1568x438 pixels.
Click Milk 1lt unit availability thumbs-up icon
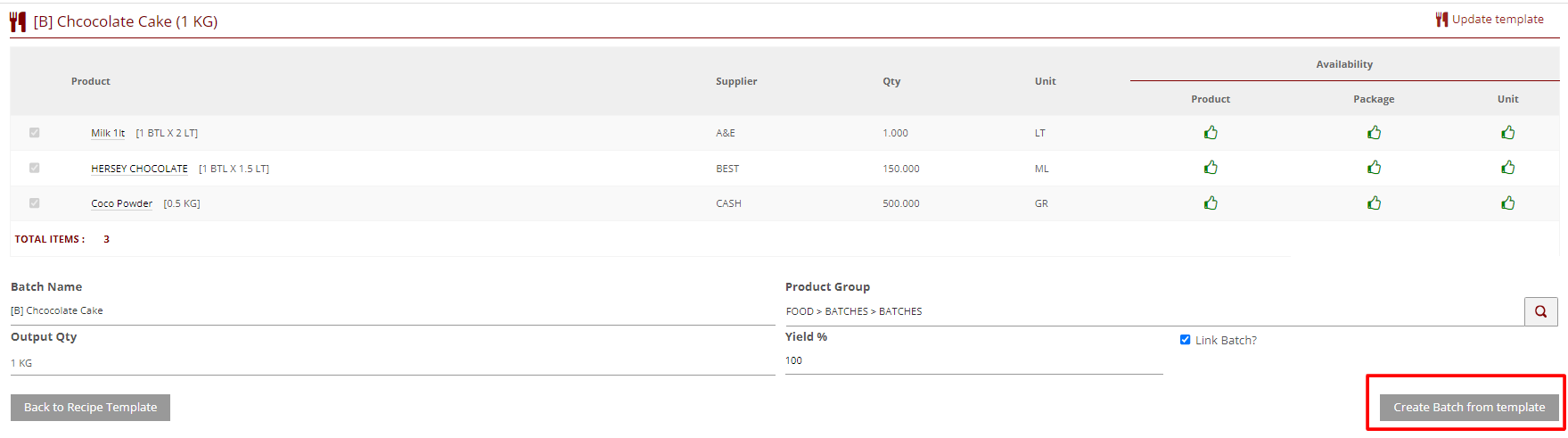(1507, 133)
